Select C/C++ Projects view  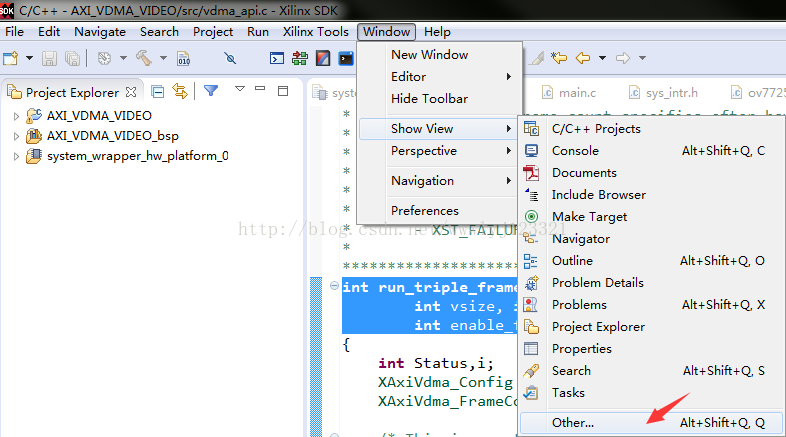[651, 129]
